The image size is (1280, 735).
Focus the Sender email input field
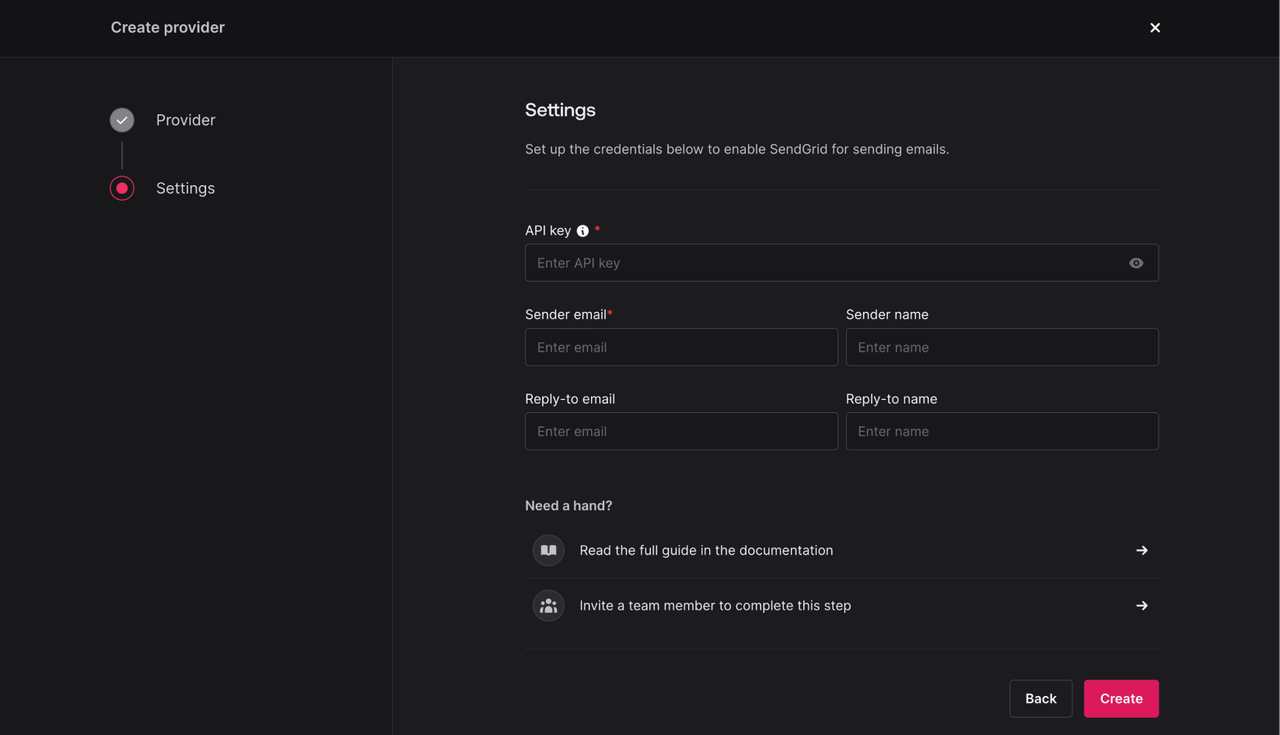click(x=681, y=347)
